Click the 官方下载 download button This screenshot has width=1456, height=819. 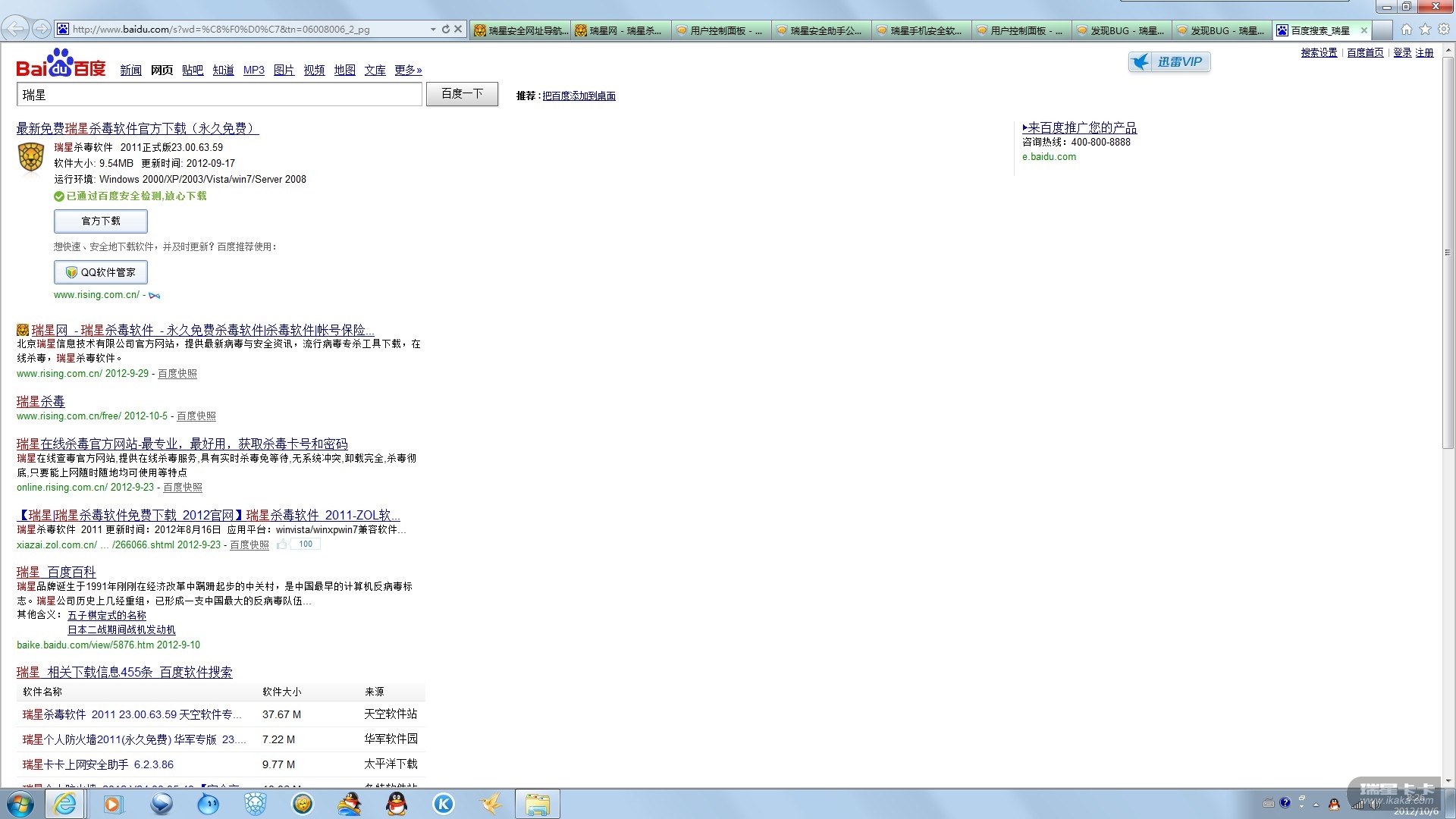pyautogui.click(x=101, y=221)
